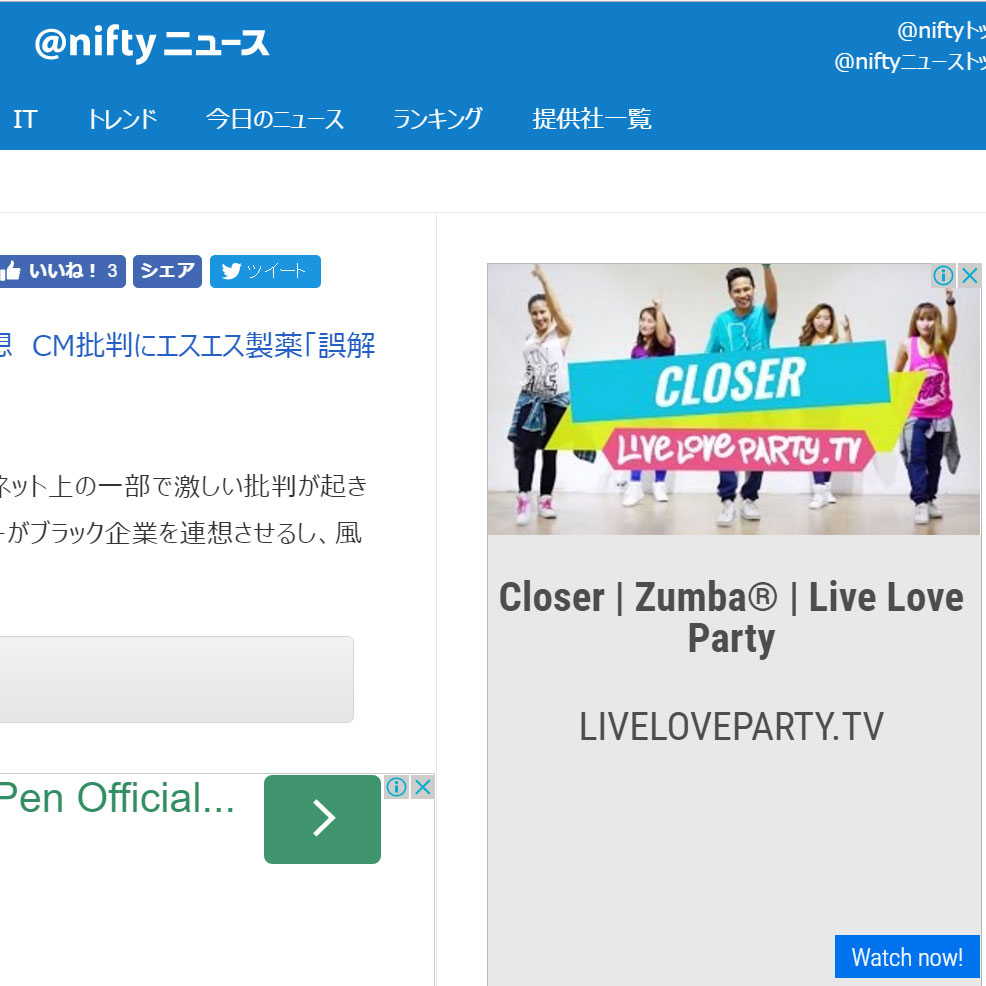The width and height of the screenshot is (986, 986).
Task: Open the Pen Official ad link
Action: (x=117, y=798)
